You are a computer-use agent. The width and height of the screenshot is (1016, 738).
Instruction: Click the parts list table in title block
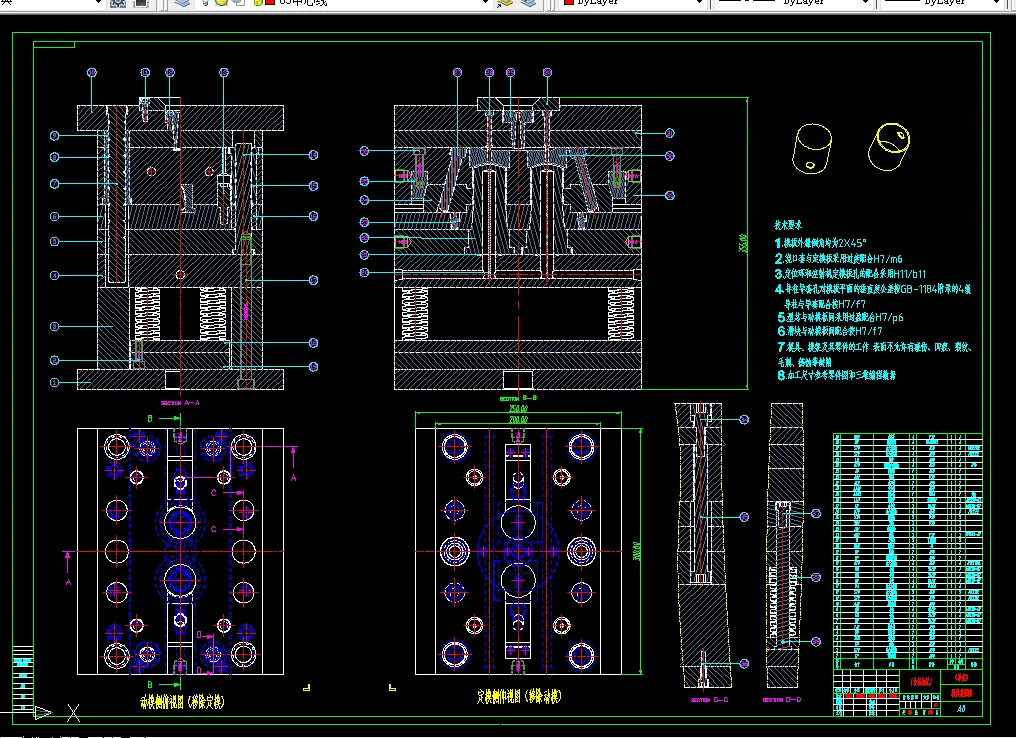[x=907, y=550]
